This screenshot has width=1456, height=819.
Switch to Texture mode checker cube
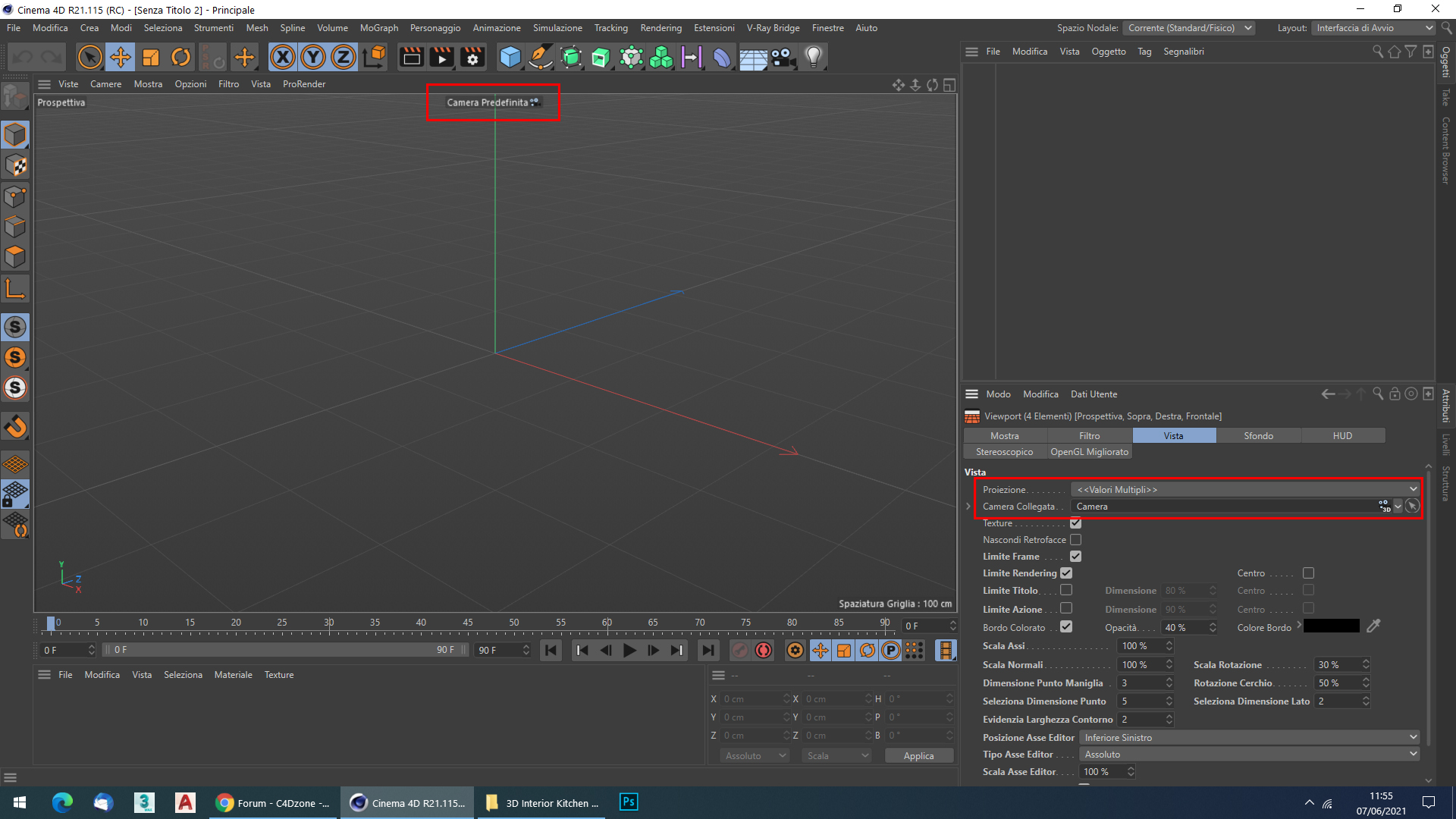(x=15, y=165)
